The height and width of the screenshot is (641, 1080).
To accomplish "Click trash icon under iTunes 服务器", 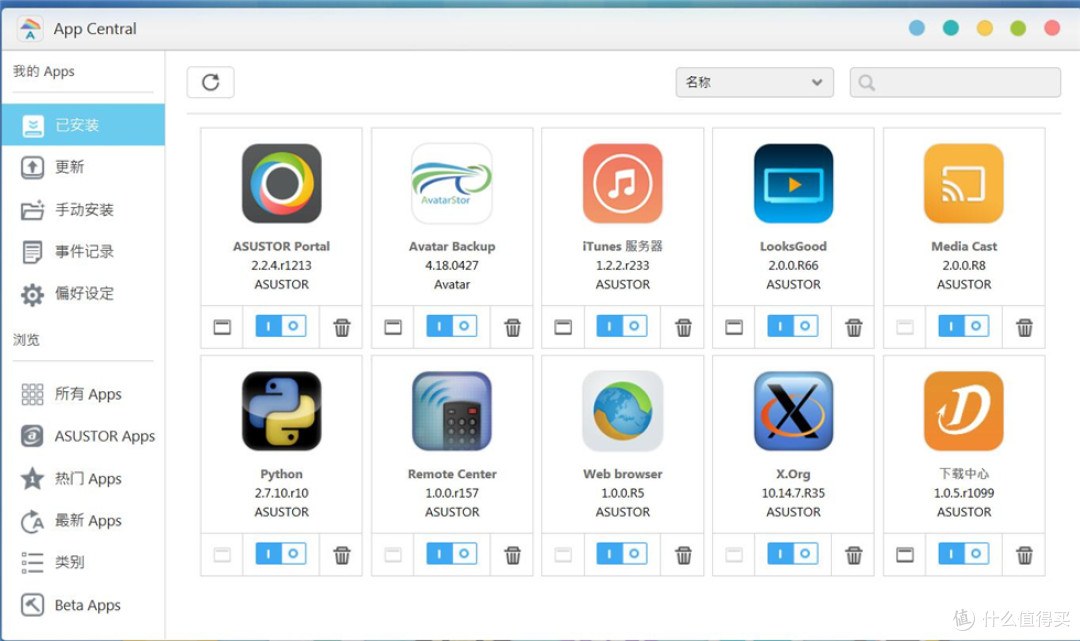I will point(683,327).
